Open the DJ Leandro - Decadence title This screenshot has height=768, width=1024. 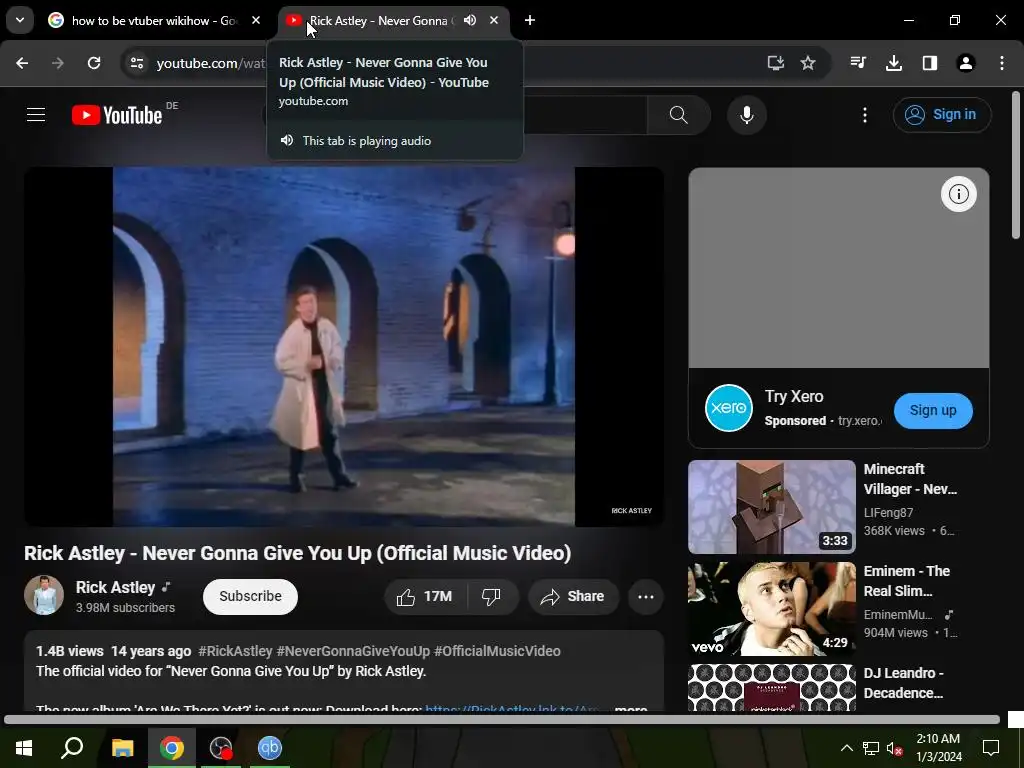[x=904, y=682]
